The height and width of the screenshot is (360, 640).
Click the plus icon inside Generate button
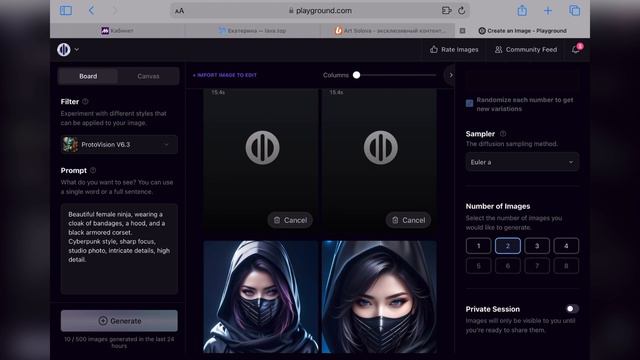pos(103,321)
